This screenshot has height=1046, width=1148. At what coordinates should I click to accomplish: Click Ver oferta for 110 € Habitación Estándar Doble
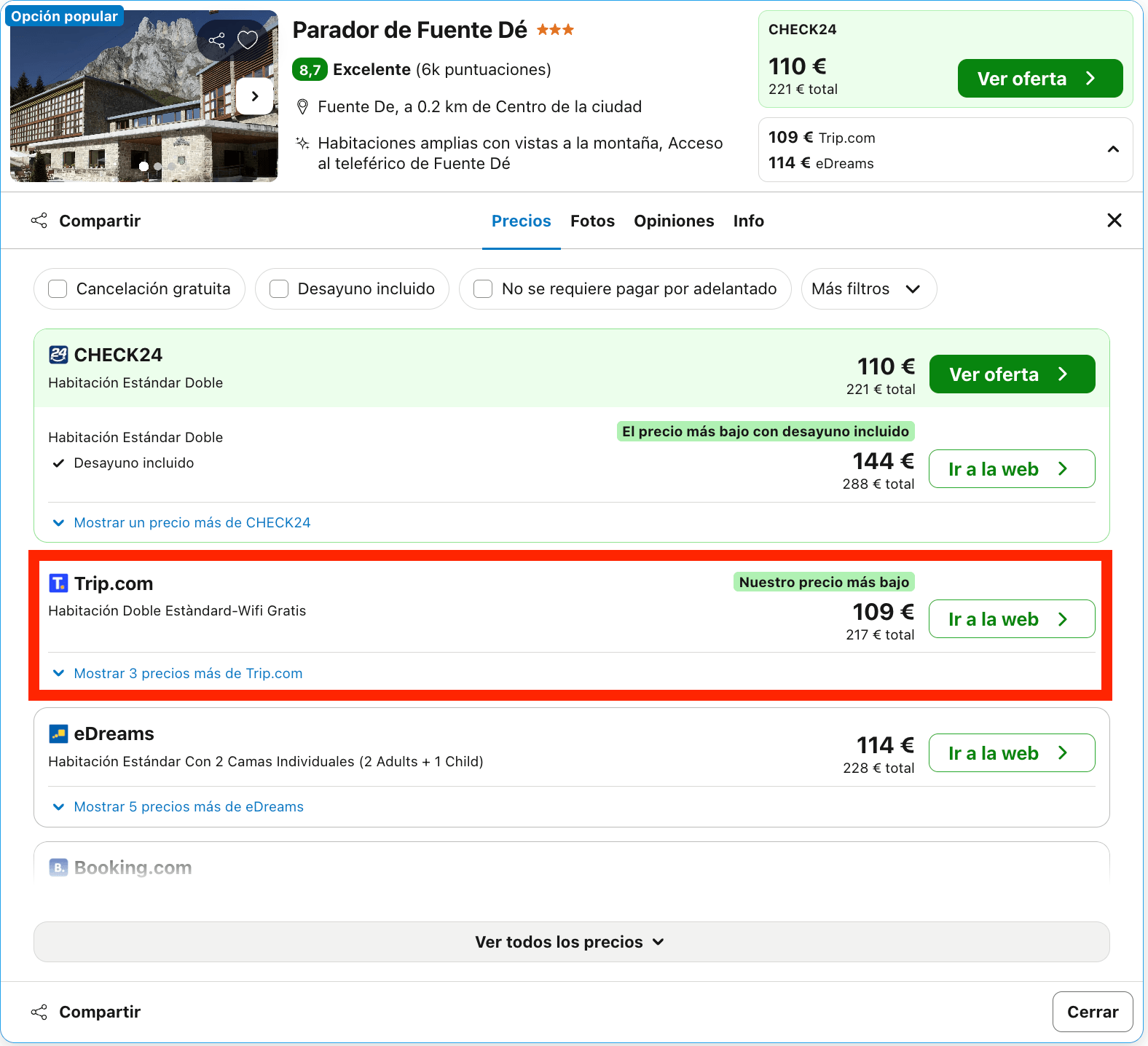[1013, 374]
